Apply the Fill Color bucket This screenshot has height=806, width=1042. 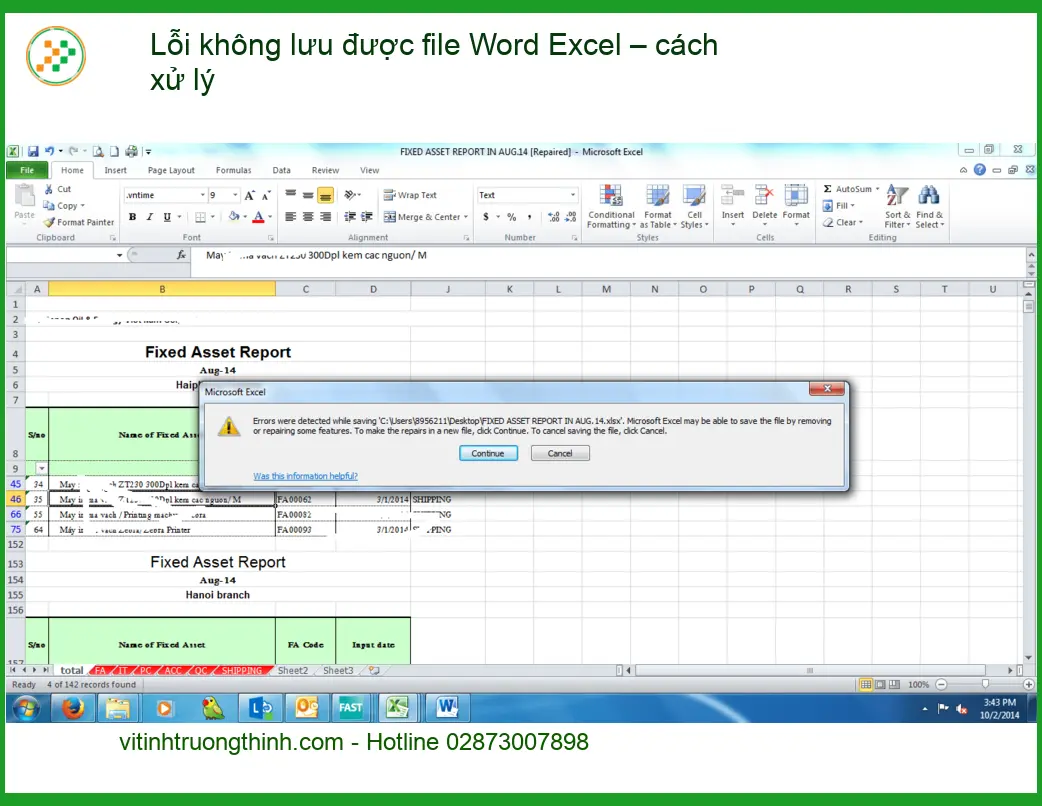point(234,217)
